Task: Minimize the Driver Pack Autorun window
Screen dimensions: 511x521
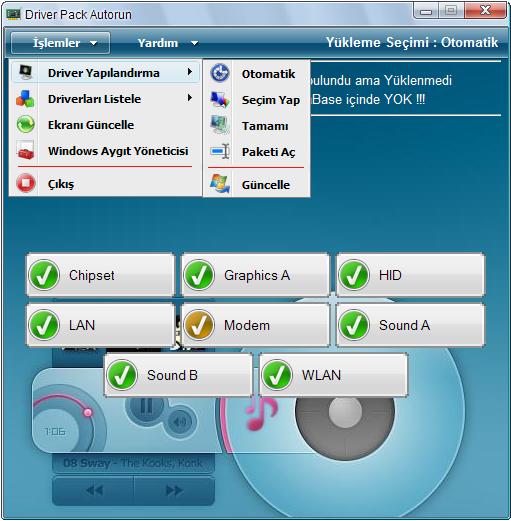Action: point(426,11)
